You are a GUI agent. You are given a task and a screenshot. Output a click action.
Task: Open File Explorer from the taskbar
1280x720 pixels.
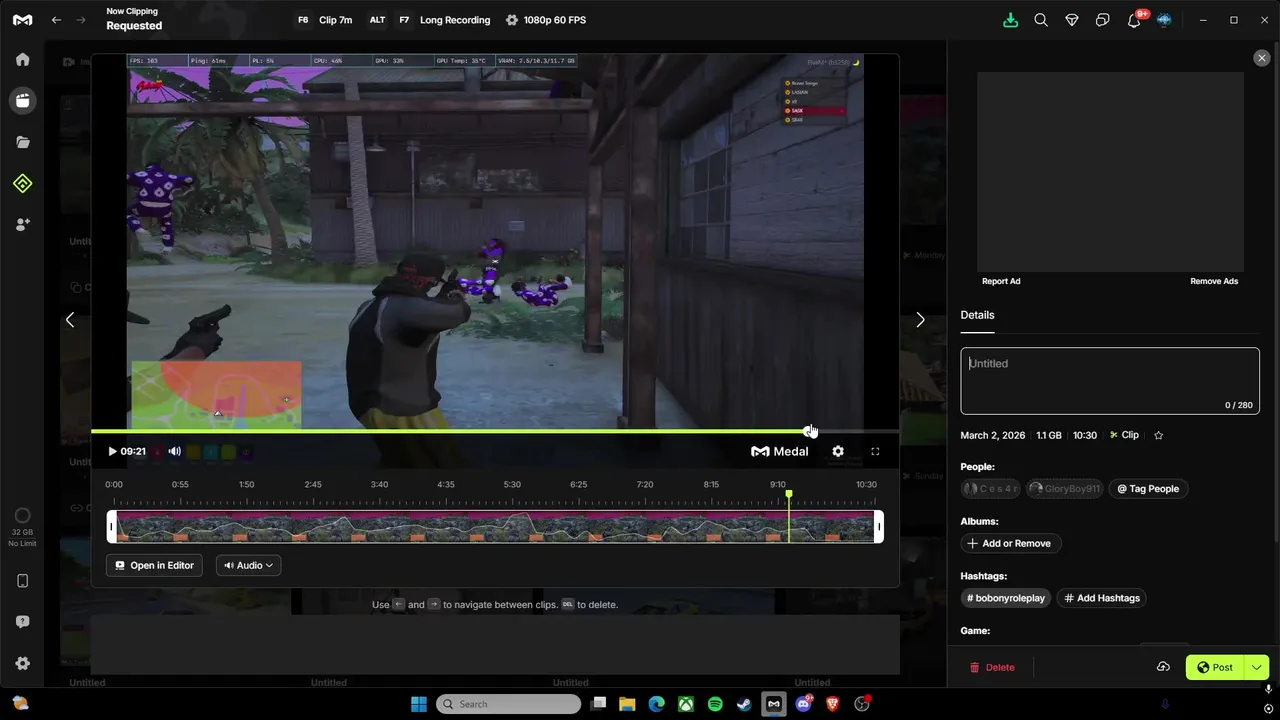pos(627,704)
